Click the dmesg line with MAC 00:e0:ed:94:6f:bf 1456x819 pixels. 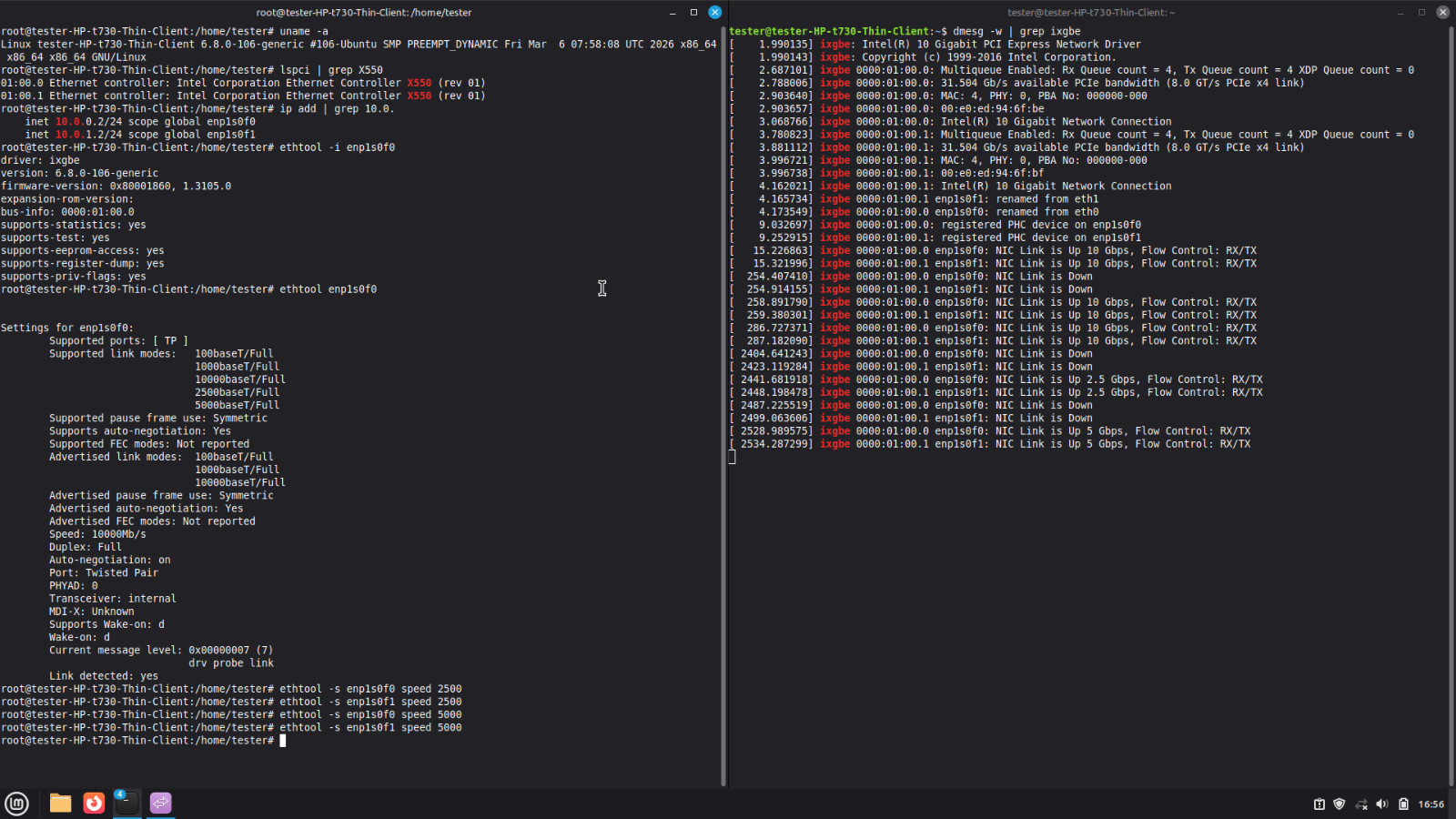[x=886, y=173]
